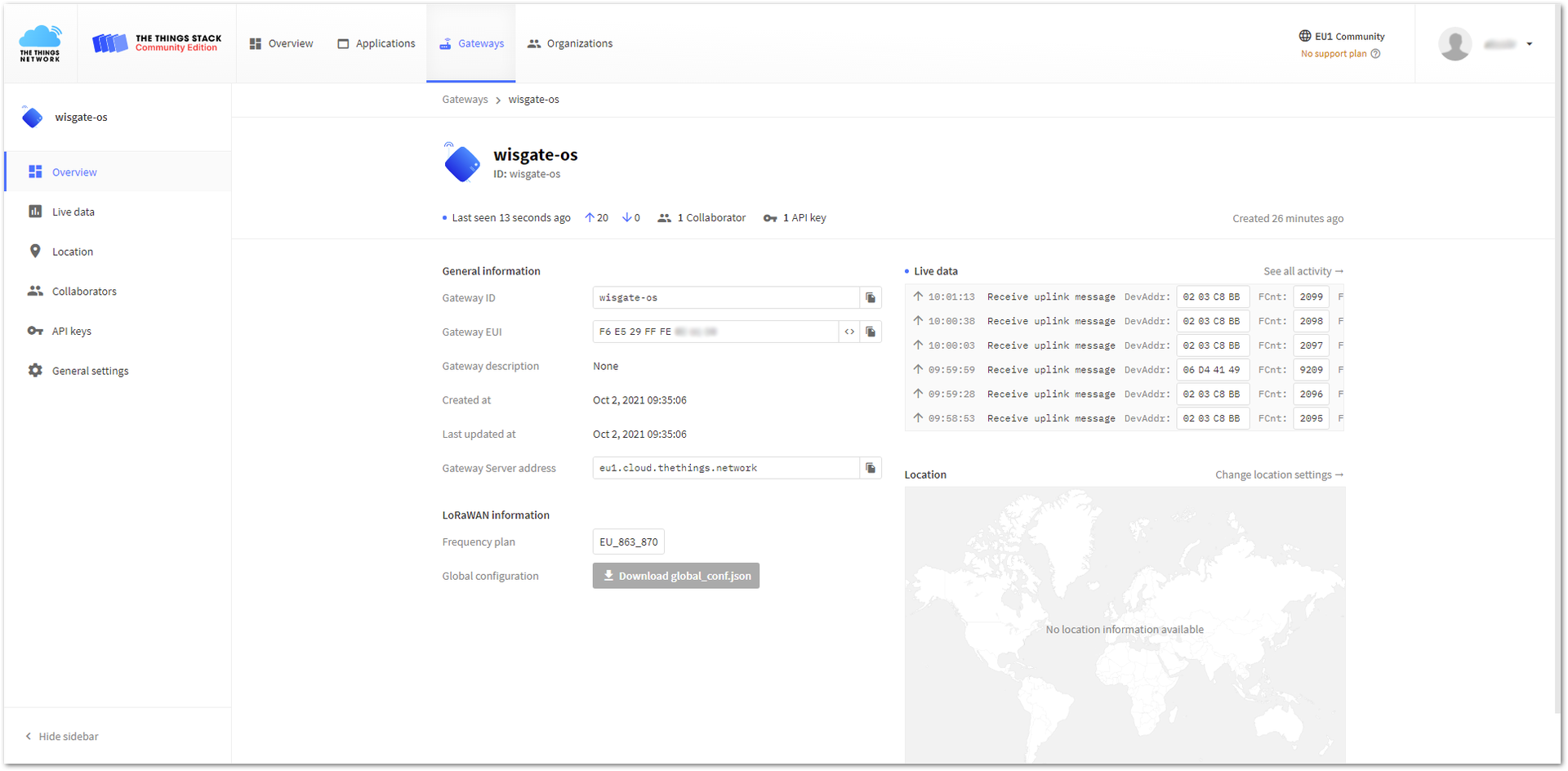
Task: Click FCnt value 2099
Action: click(x=1312, y=296)
